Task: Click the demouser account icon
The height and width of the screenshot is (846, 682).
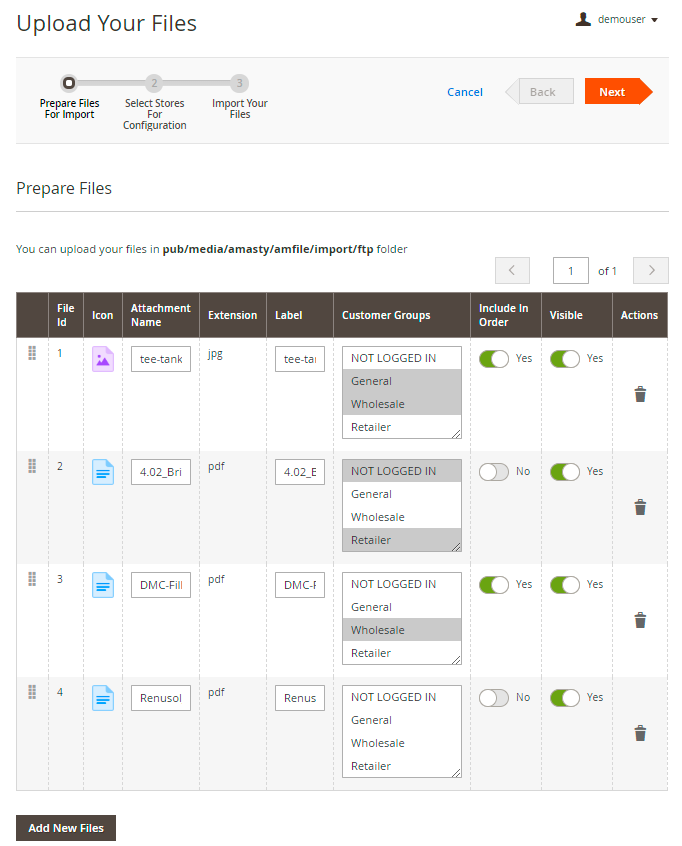Action: [583, 19]
